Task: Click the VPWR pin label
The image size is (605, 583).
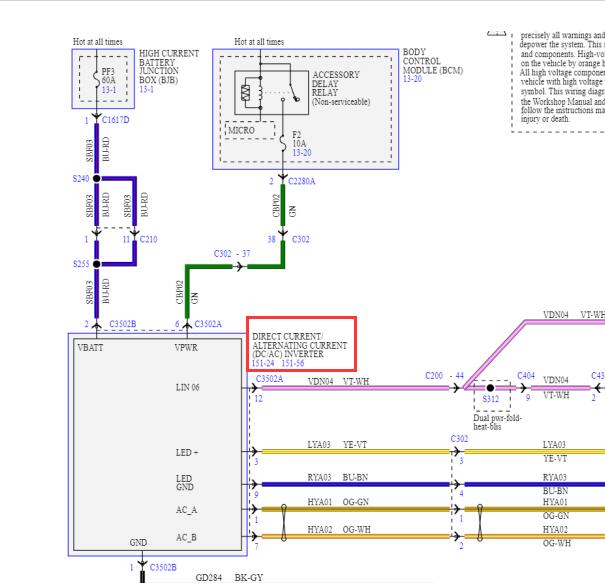Action: point(186,348)
